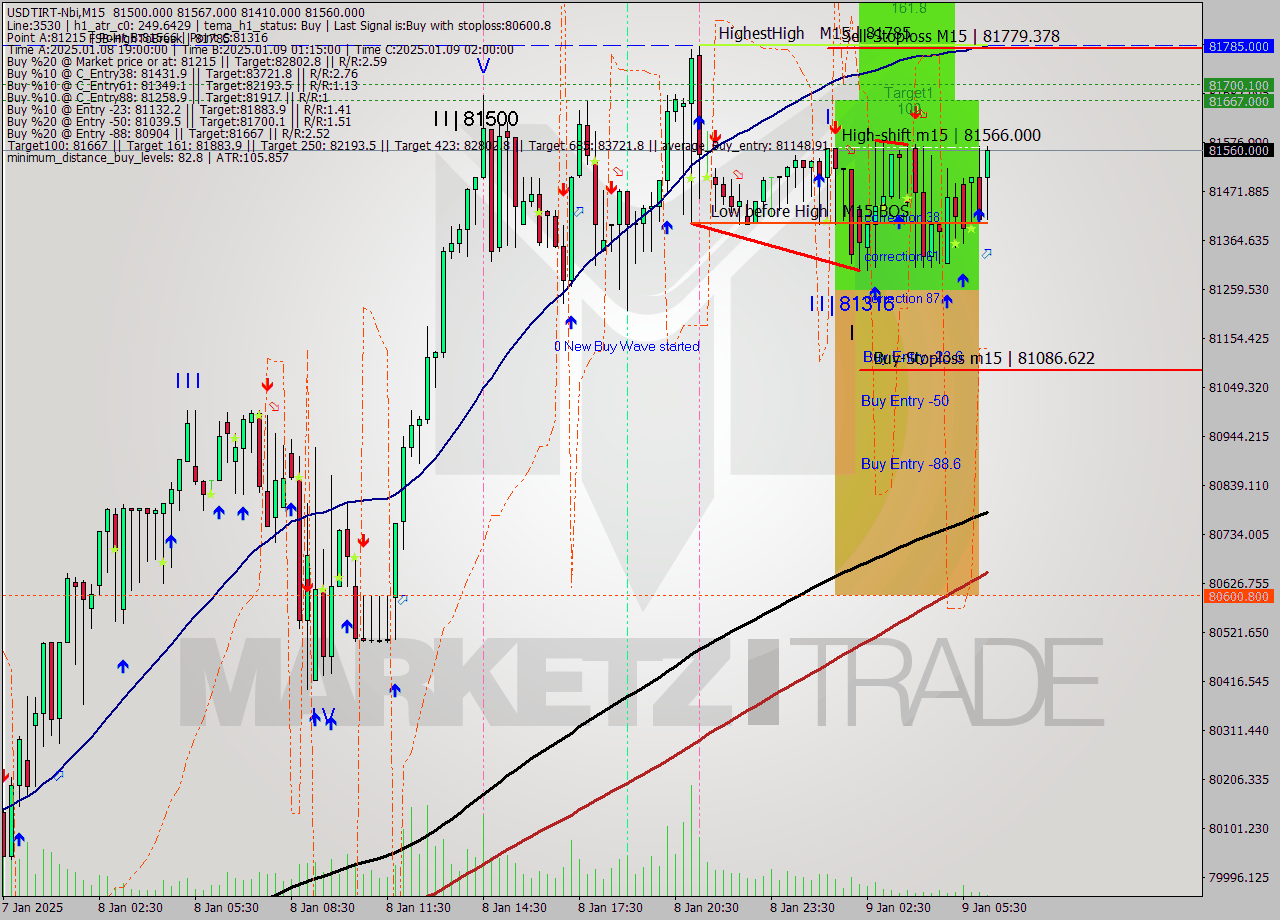This screenshot has width=1280, height=920.
Task: Click the 80600.800 stoploss price tag
Action: tap(1240, 596)
